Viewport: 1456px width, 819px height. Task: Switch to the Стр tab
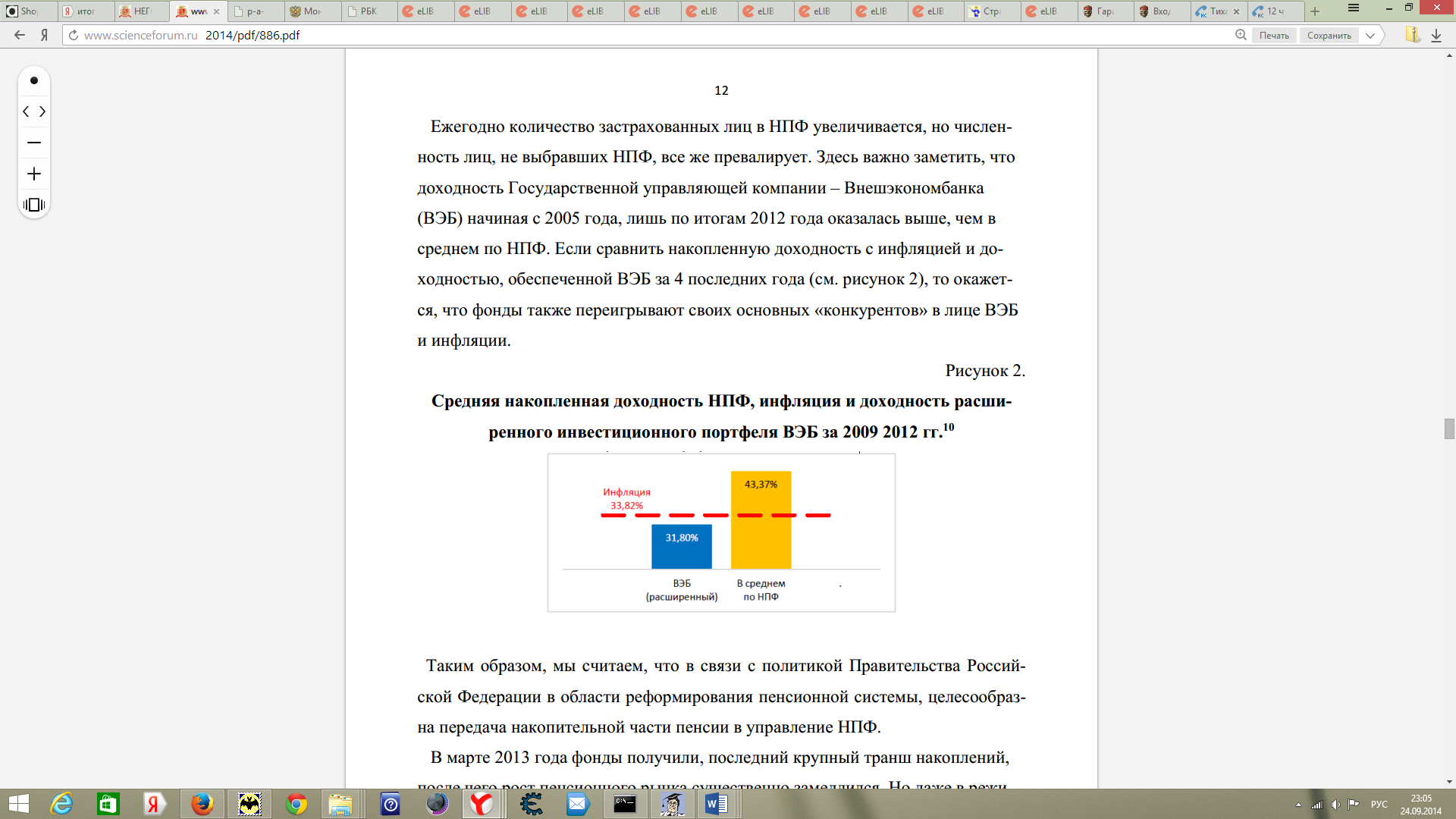[992, 11]
